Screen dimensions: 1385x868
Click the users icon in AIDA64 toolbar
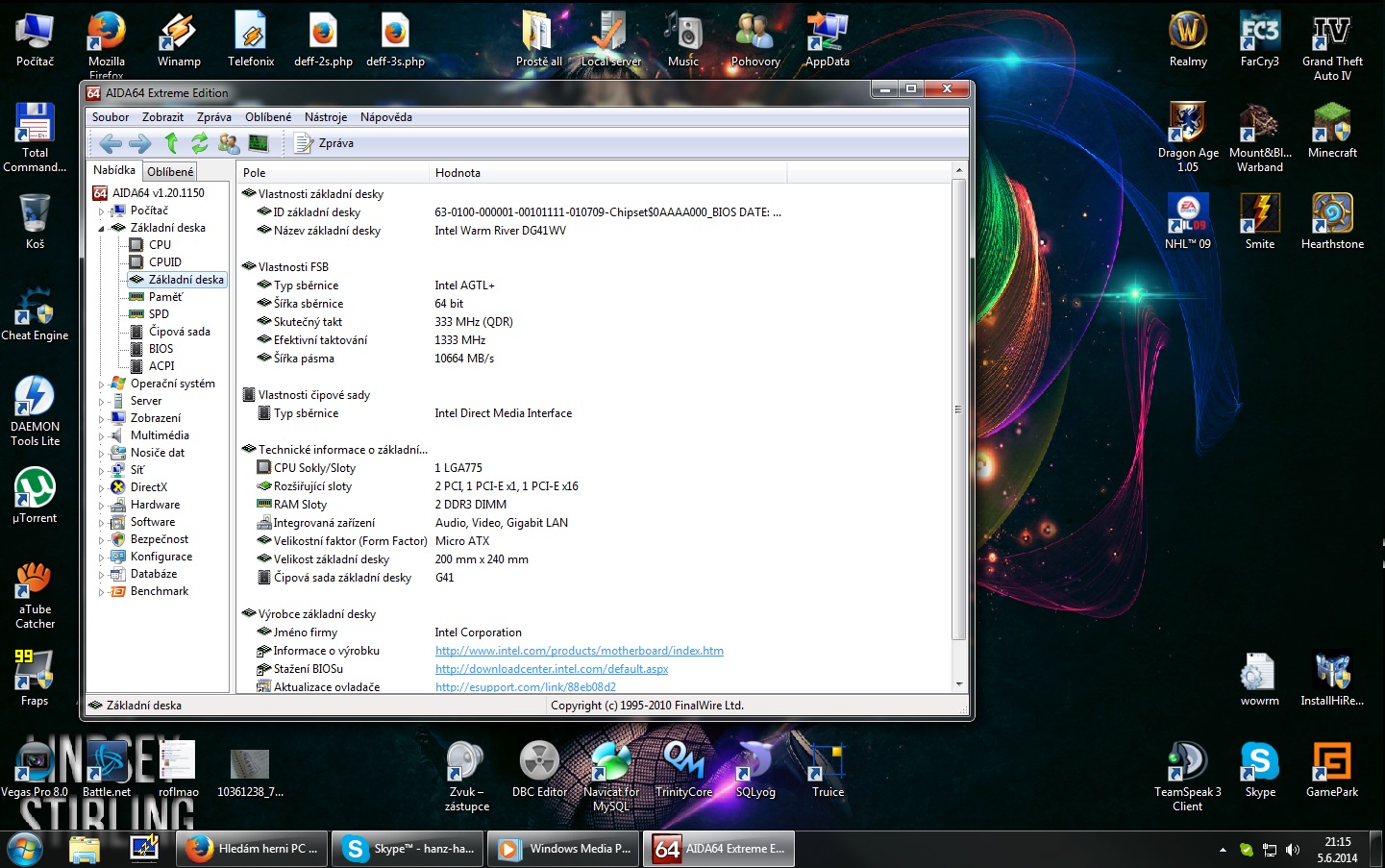229,143
